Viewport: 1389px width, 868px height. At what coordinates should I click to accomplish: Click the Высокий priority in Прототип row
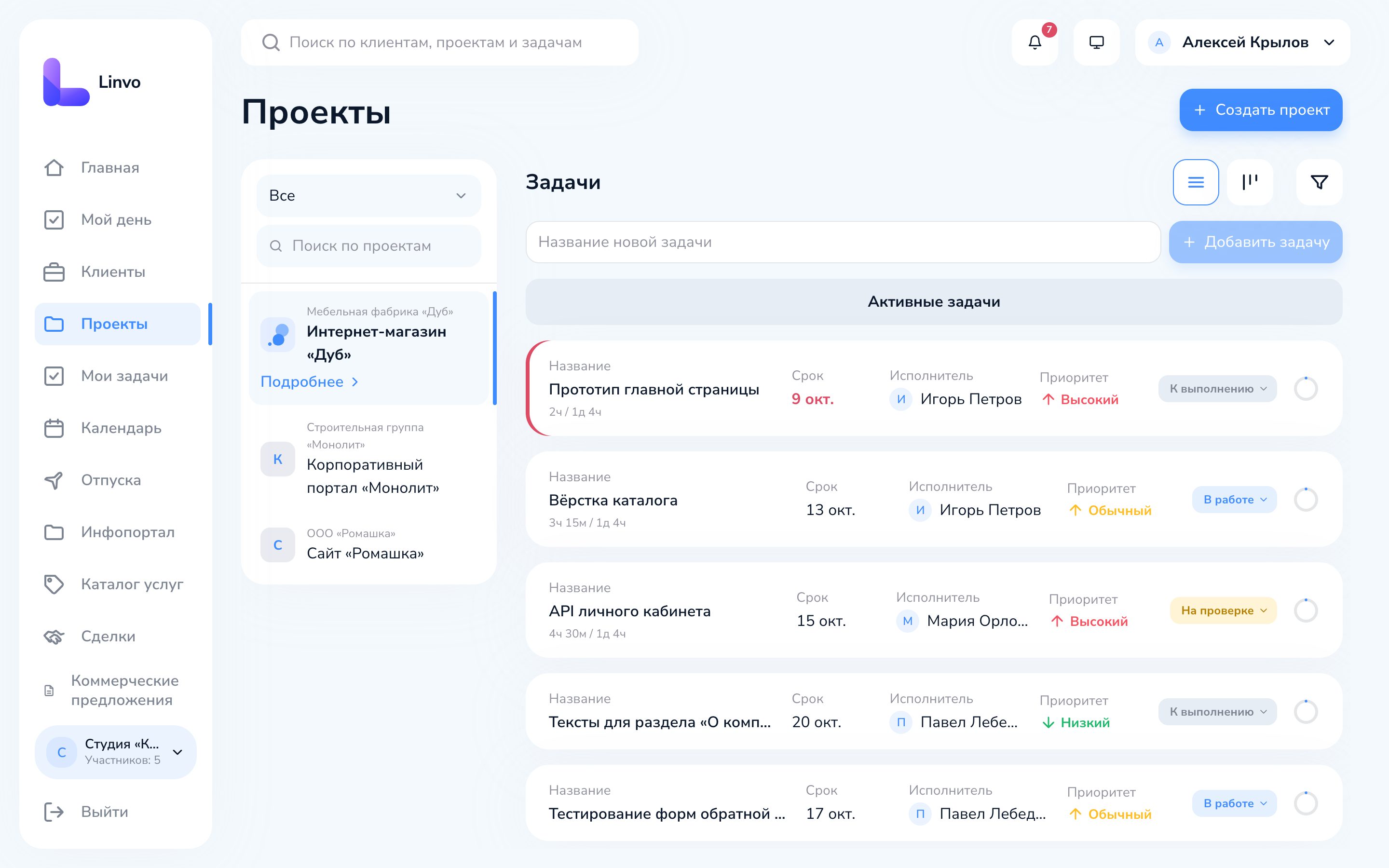pyautogui.click(x=1080, y=400)
